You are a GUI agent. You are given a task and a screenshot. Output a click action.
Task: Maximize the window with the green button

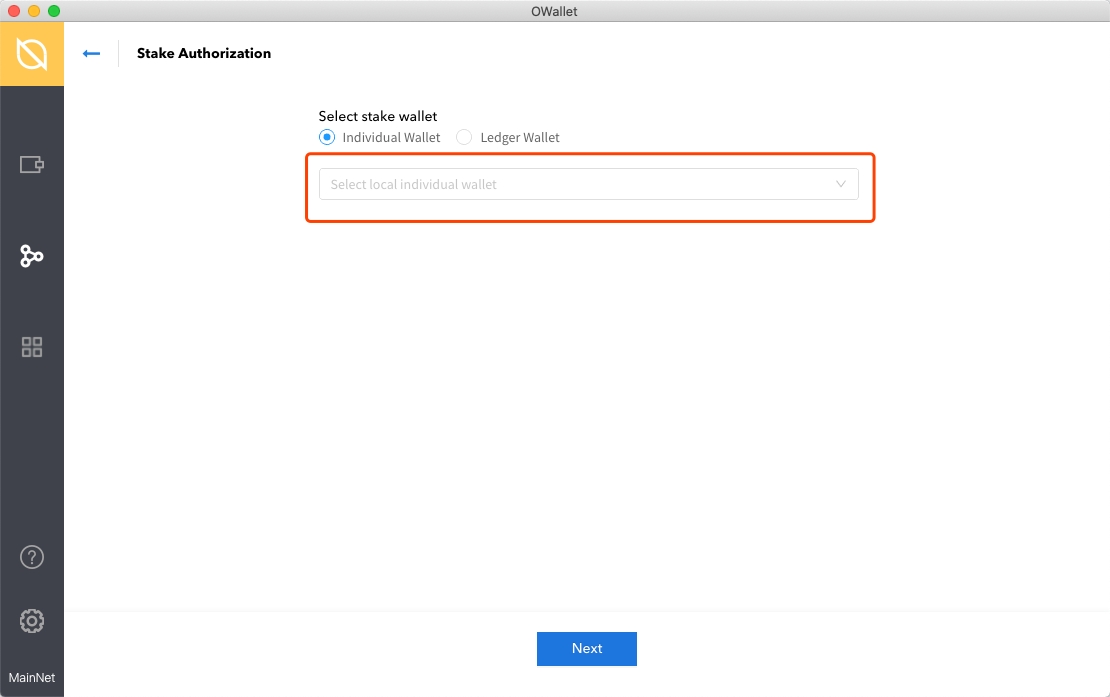click(x=54, y=11)
